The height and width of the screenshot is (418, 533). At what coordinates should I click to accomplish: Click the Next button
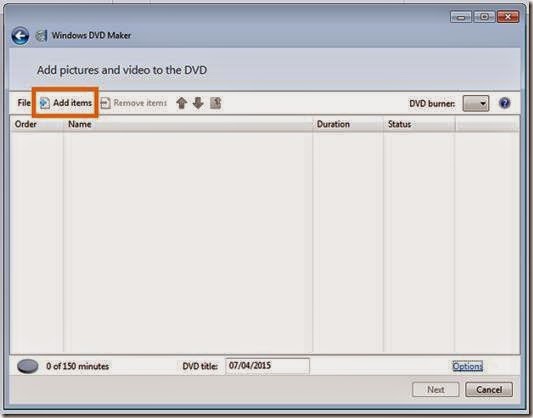tap(435, 389)
